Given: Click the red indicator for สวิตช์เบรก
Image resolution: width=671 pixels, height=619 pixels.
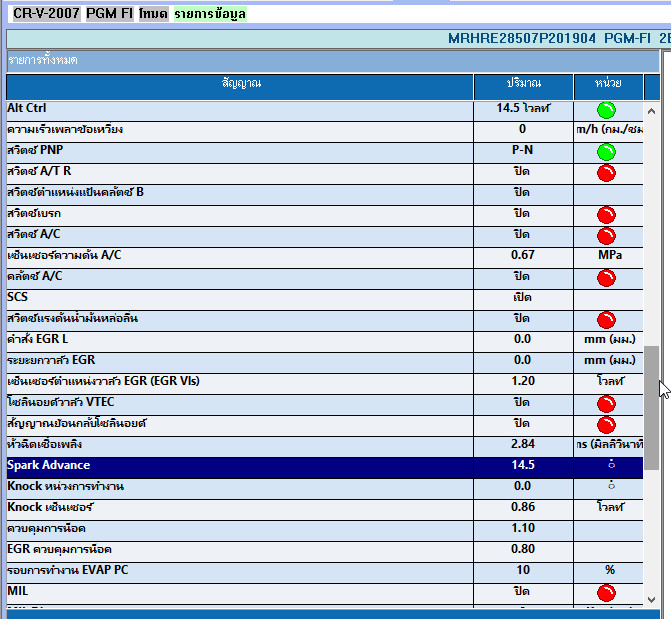Looking at the screenshot, I should pyautogui.click(x=606, y=215).
